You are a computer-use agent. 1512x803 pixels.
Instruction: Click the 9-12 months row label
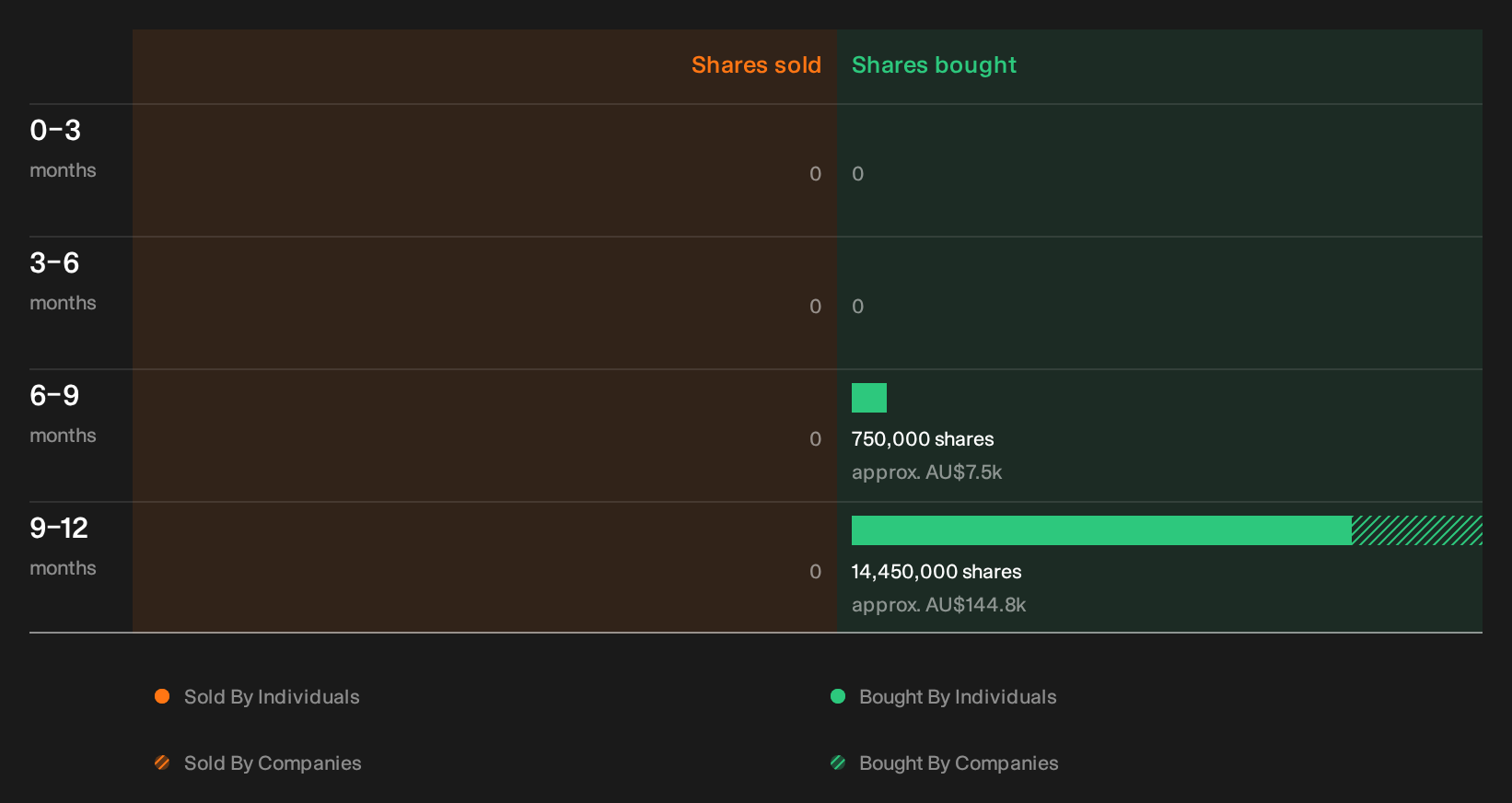click(63, 547)
